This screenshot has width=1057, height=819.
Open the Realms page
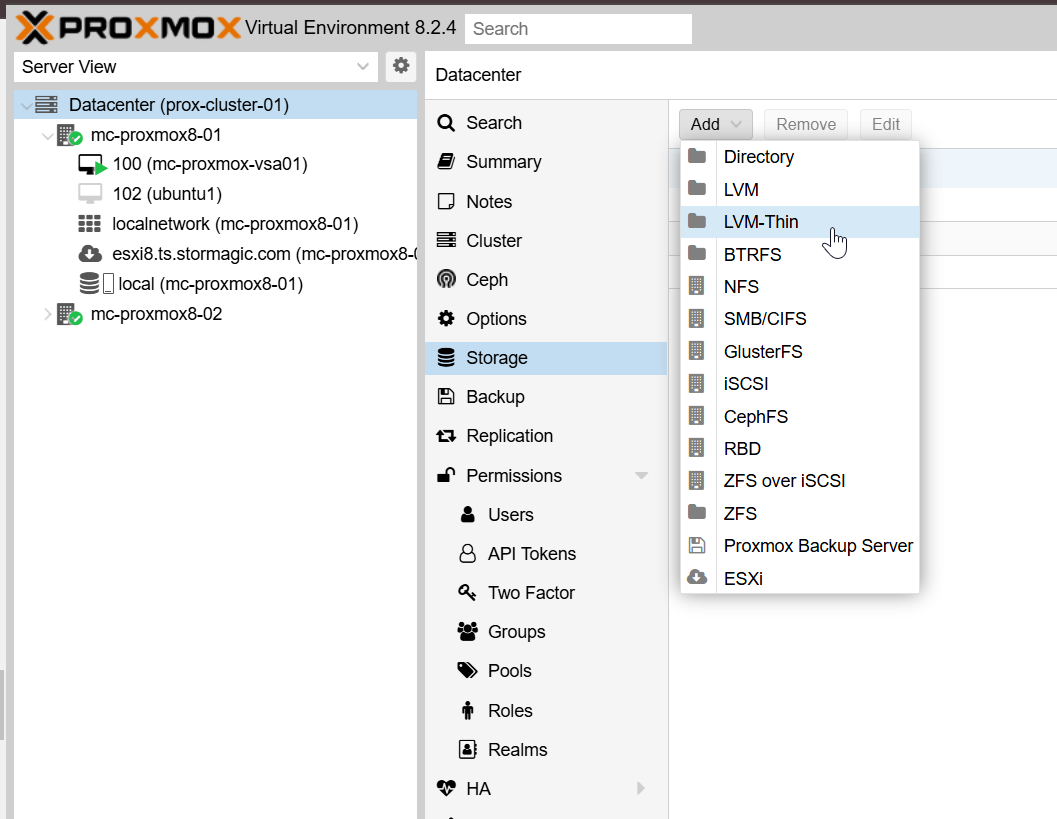[546, 750]
